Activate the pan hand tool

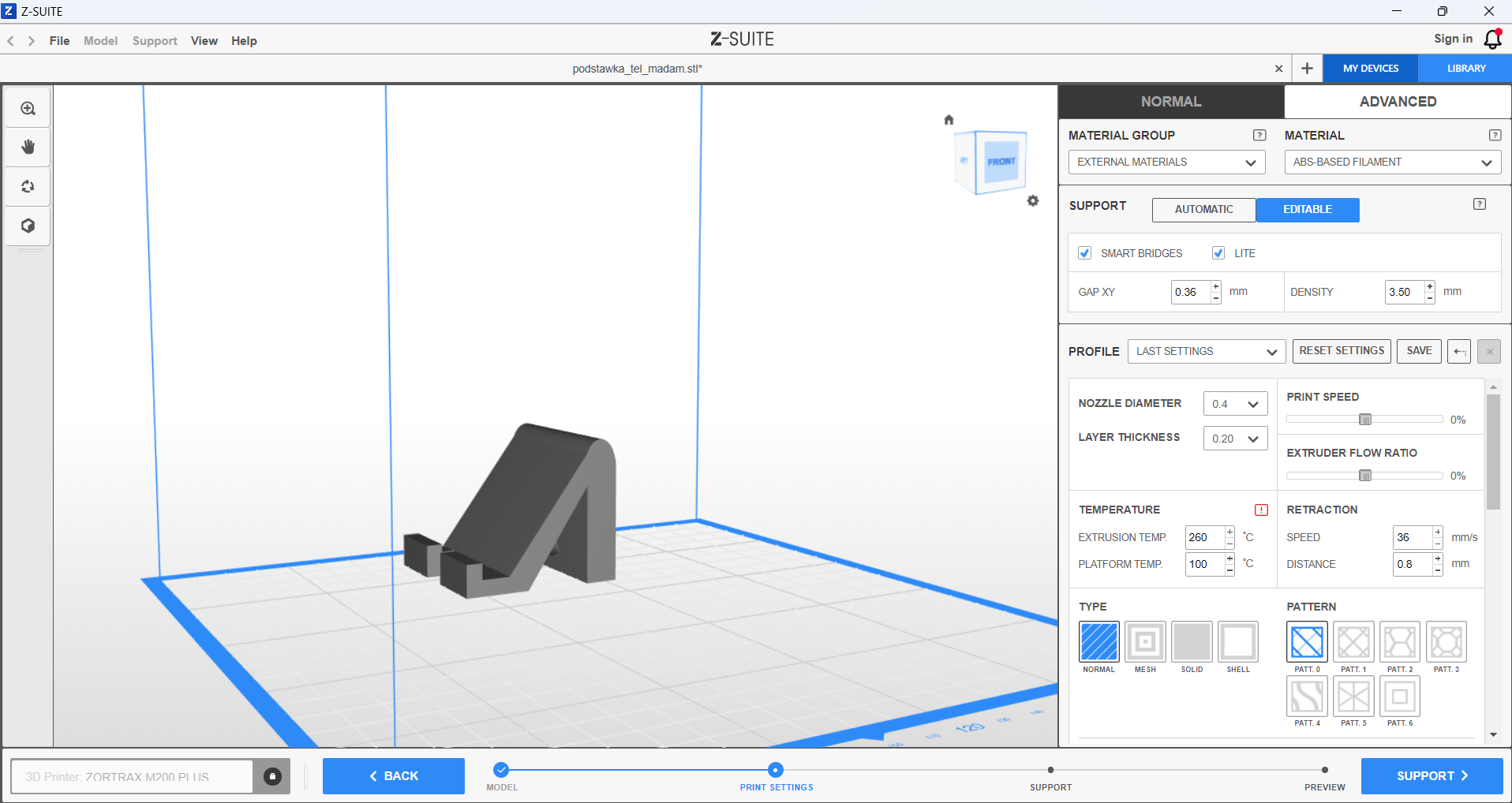pyautogui.click(x=28, y=147)
